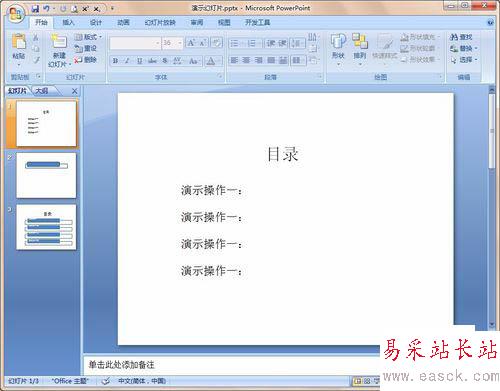Increase list indent level
500x391 pixels.
point(282,43)
